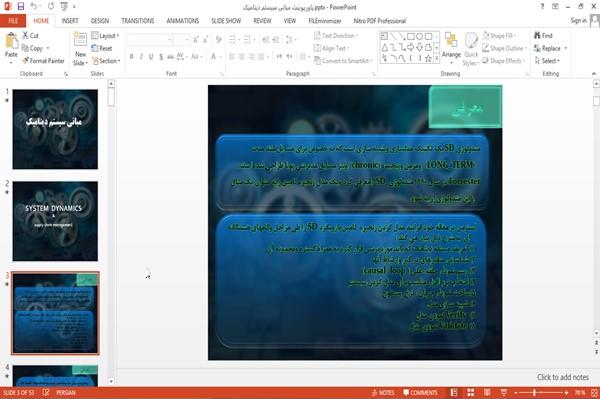600x399 pixels.
Task: Select the SYSTEM DYNAMICS slide 2 thumbnail
Action: point(55,221)
